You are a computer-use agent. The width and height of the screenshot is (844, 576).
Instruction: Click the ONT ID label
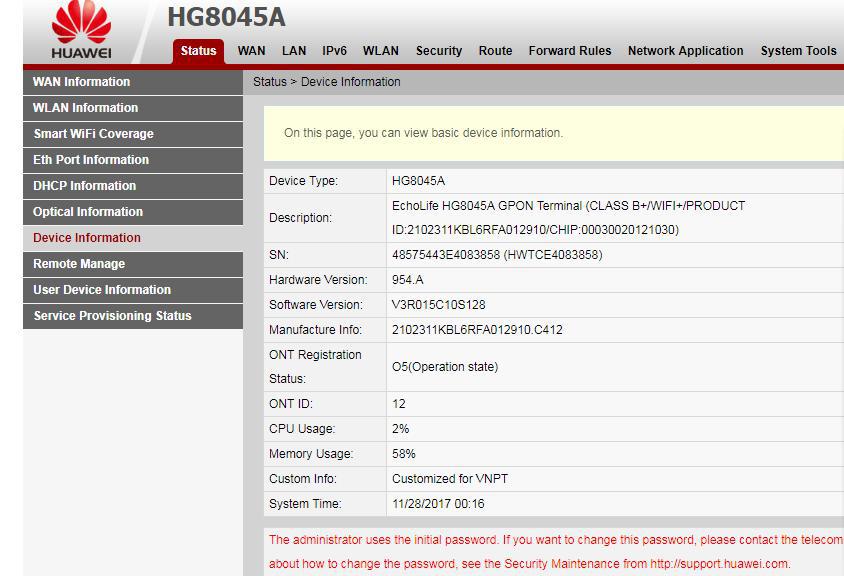tap(291, 404)
